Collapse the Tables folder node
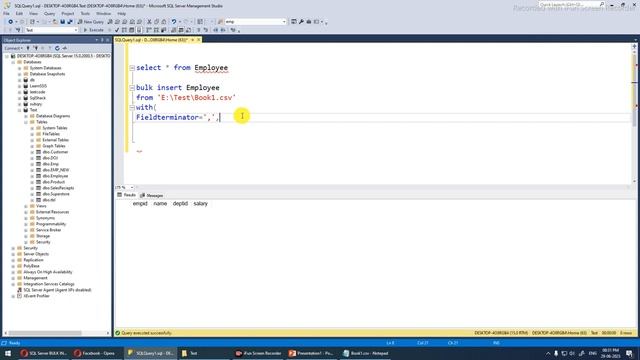The image size is (640, 360). tap(26, 122)
